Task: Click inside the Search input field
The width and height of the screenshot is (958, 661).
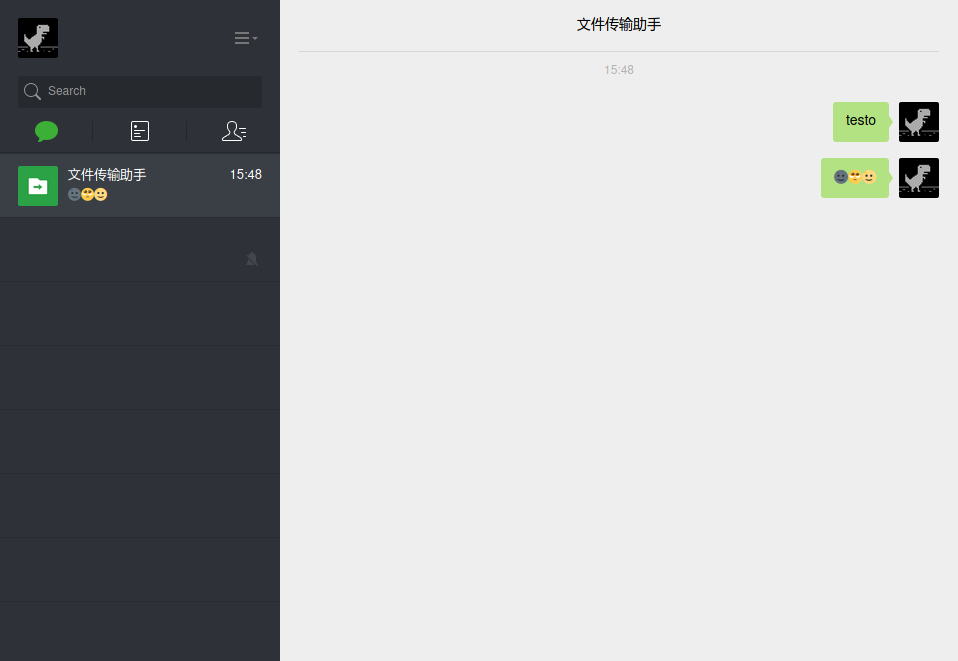Action: point(140,91)
